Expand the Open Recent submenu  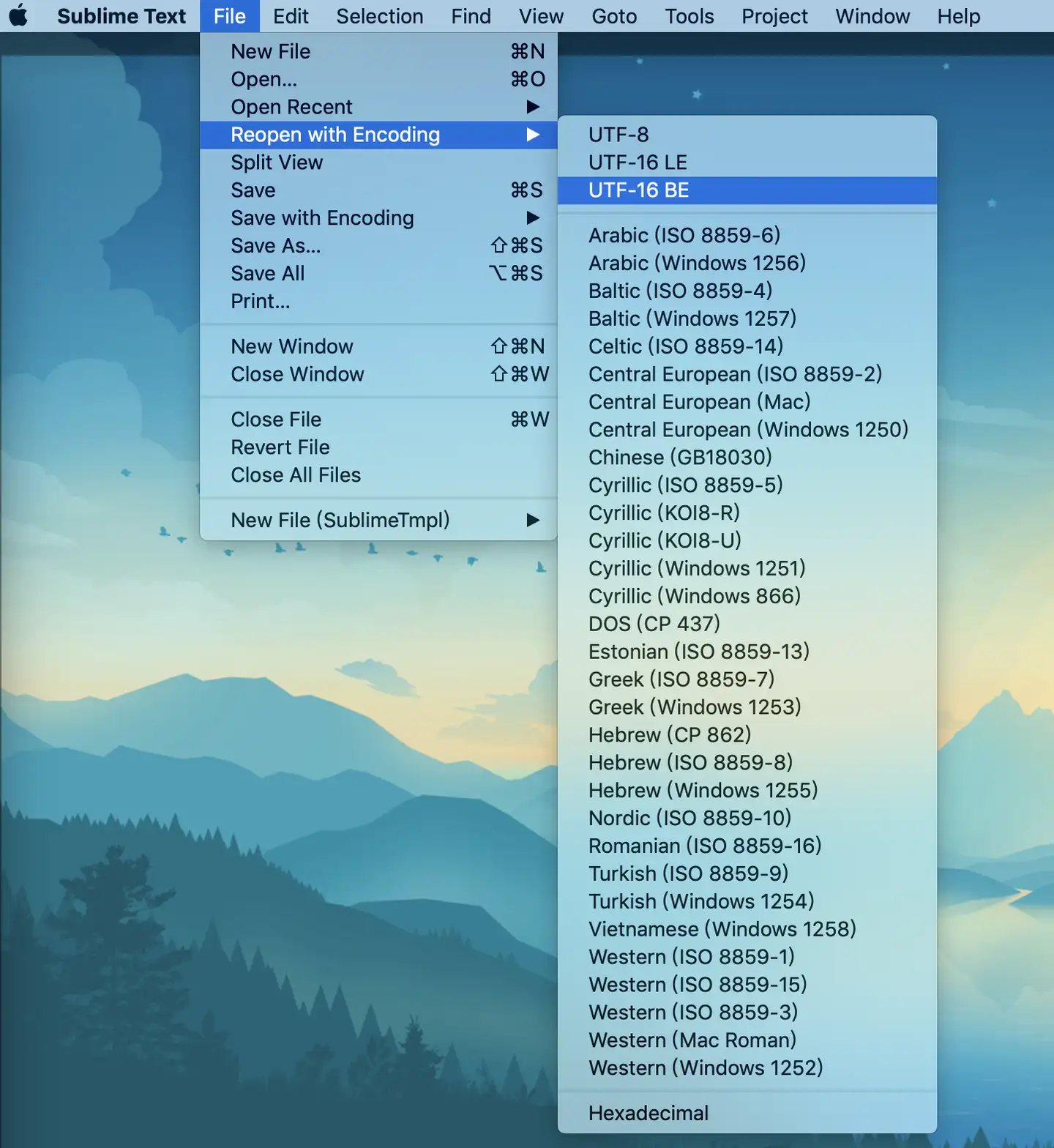378,107
